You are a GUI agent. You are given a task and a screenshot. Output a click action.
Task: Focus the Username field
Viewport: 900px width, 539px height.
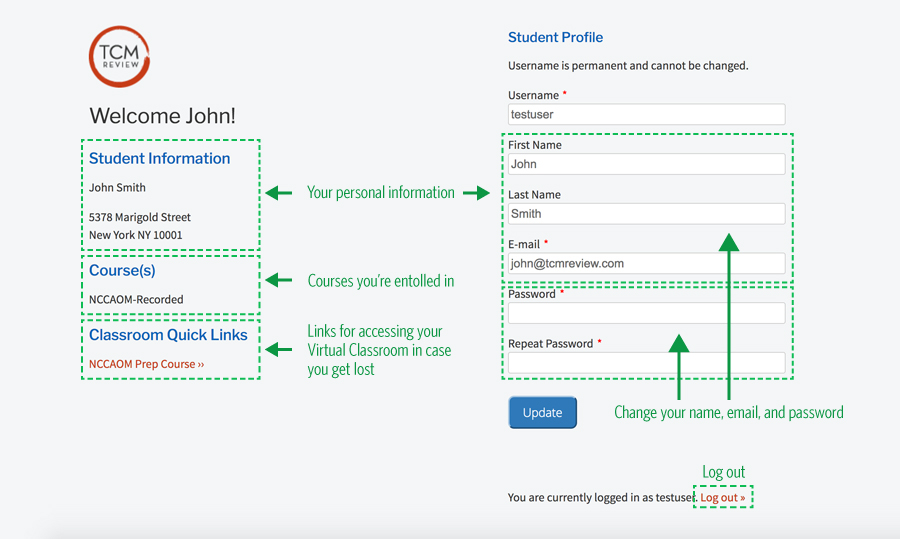coord(646,114)
